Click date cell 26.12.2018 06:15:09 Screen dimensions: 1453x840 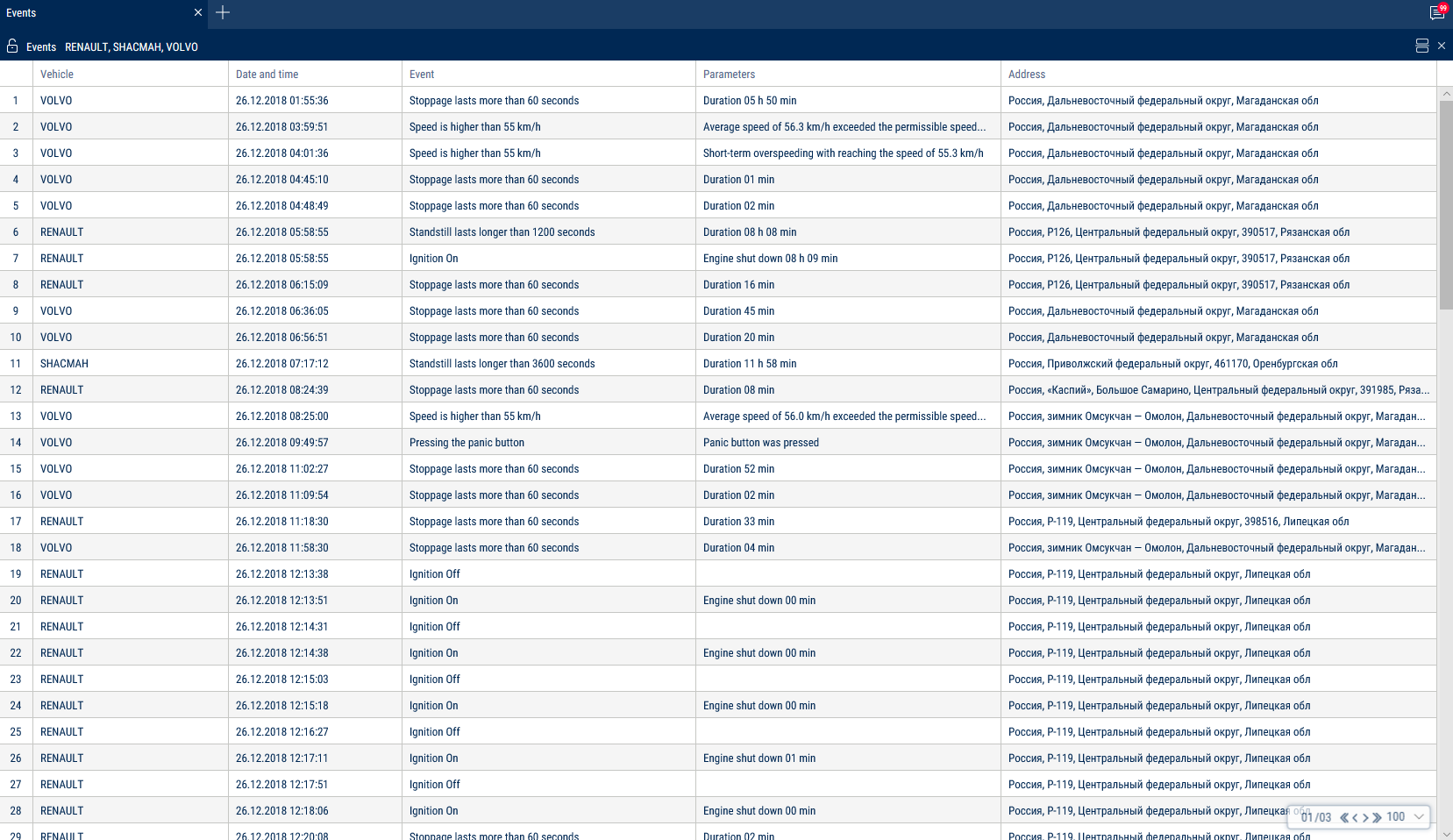315,284
